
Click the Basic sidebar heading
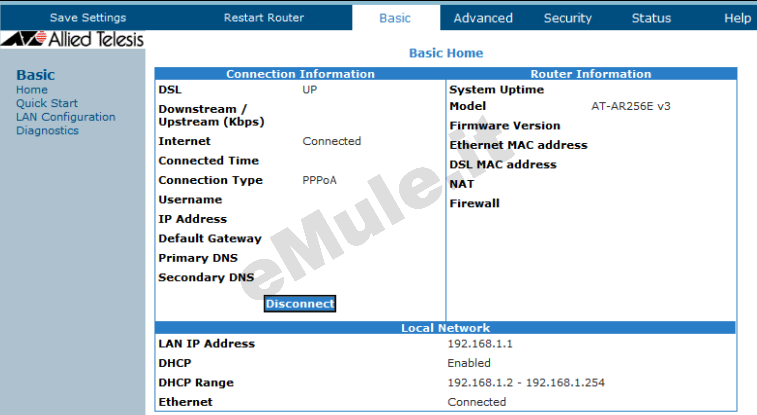pos(36,75)
